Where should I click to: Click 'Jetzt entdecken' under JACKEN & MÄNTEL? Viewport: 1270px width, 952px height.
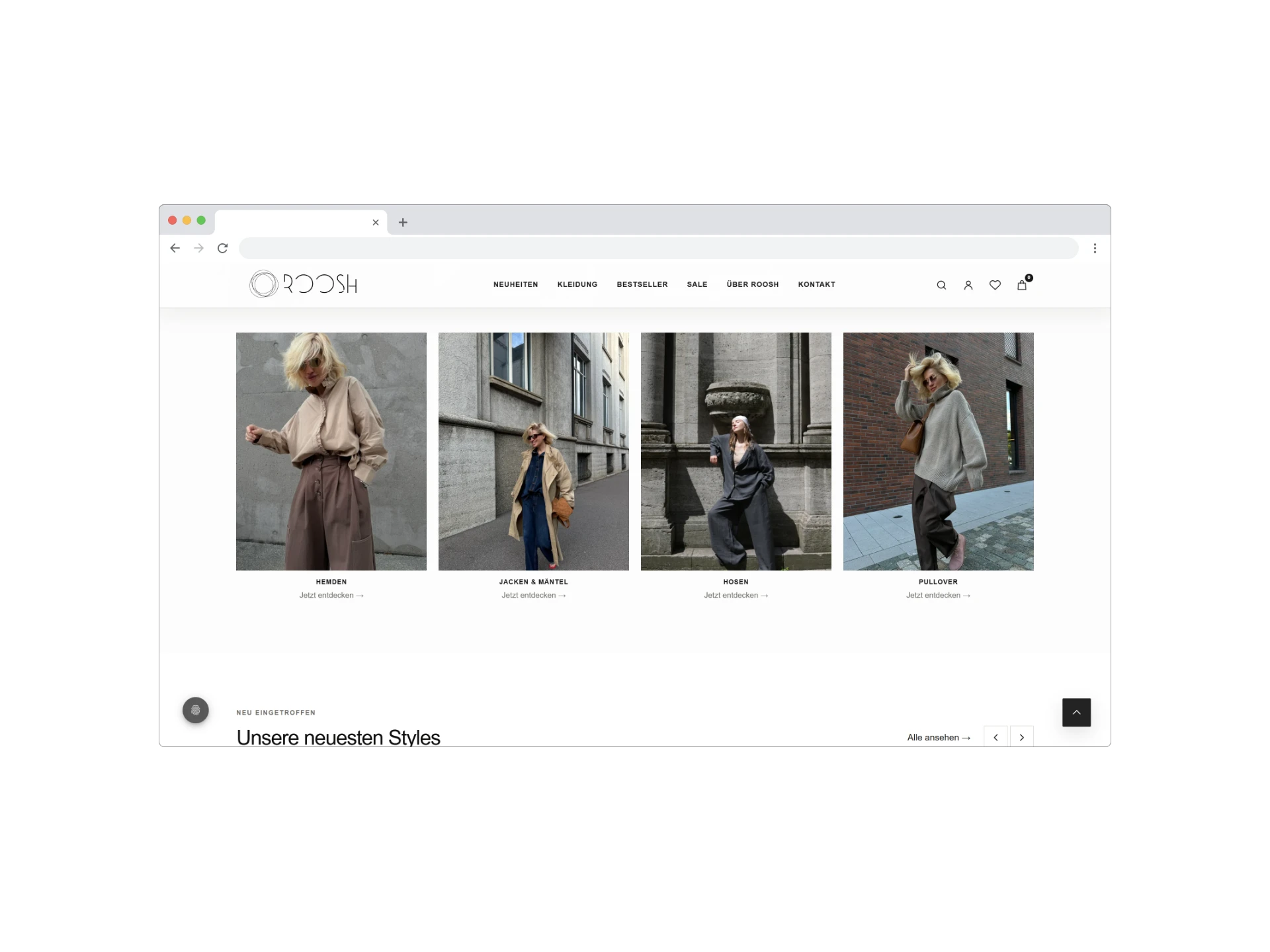[534, 595]
